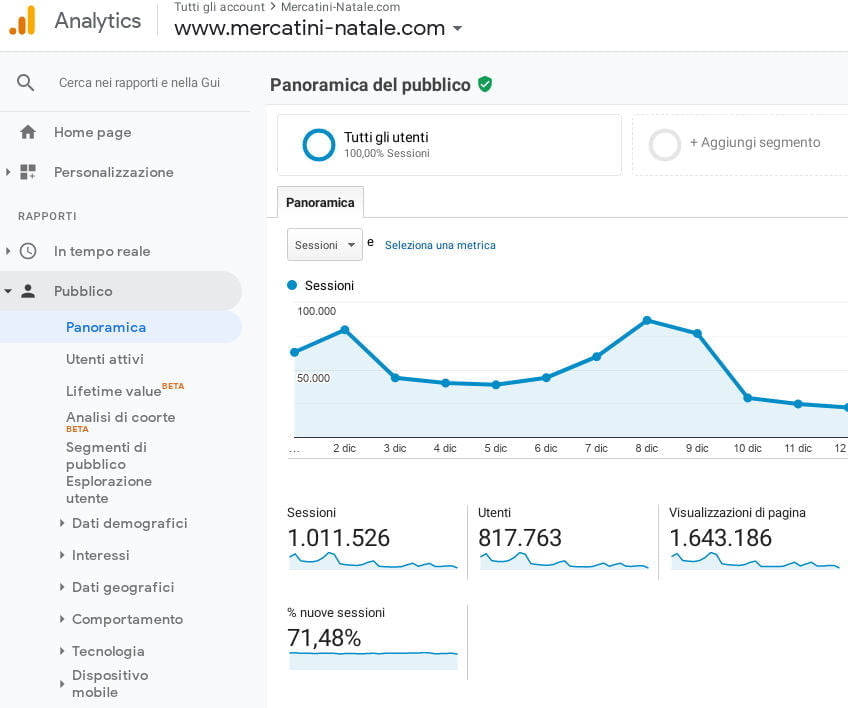
Task: Expand the In tempo reale arrow
Action: pos(8,251)
